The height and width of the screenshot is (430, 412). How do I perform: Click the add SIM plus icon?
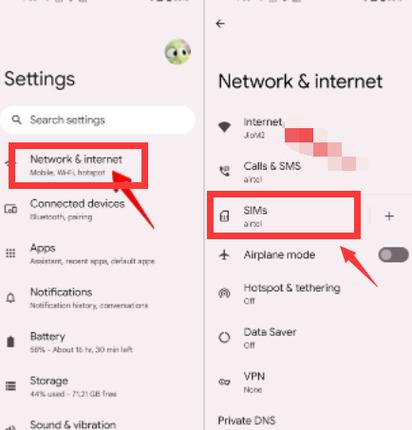389,216
